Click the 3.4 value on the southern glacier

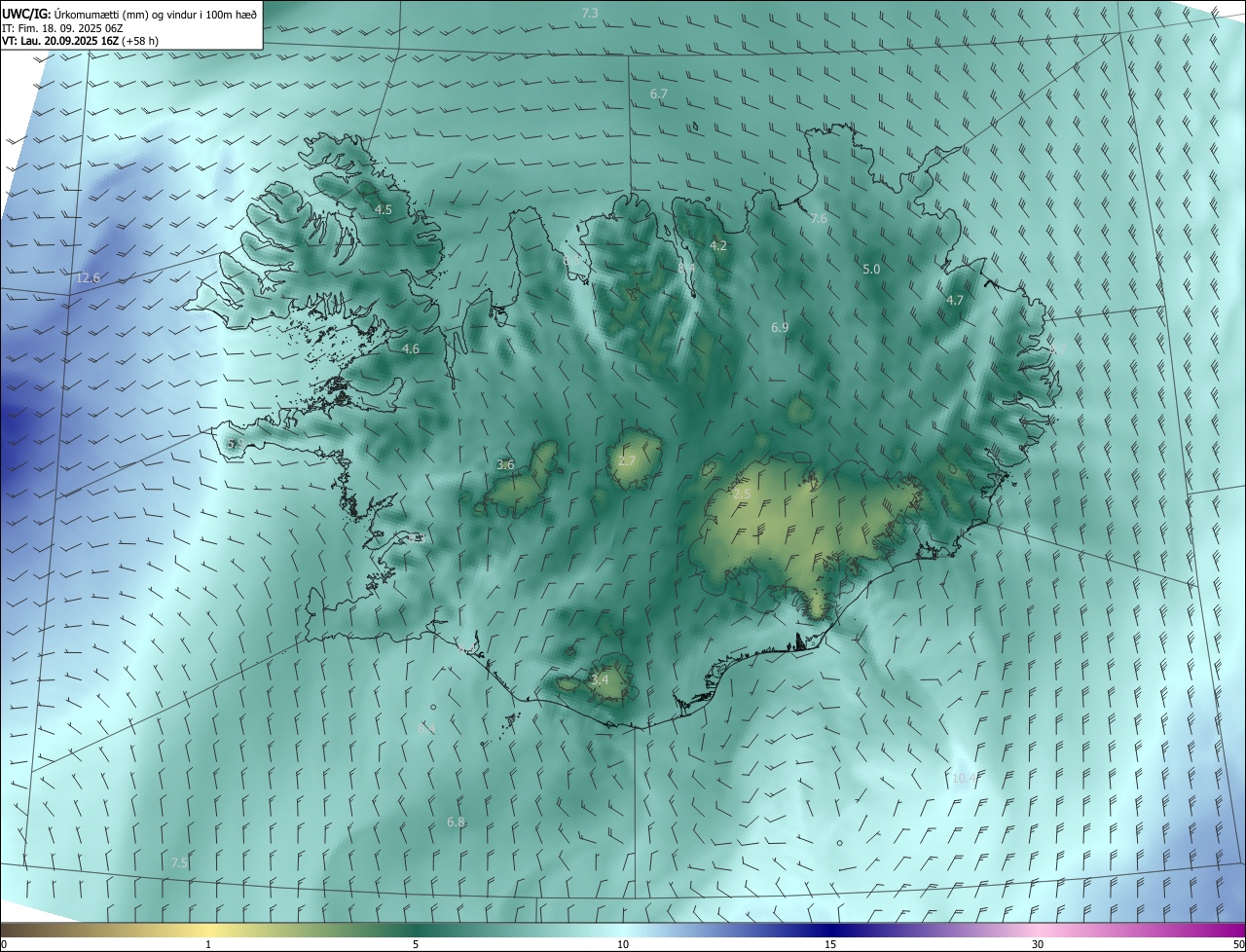click(x=600, y=679)
